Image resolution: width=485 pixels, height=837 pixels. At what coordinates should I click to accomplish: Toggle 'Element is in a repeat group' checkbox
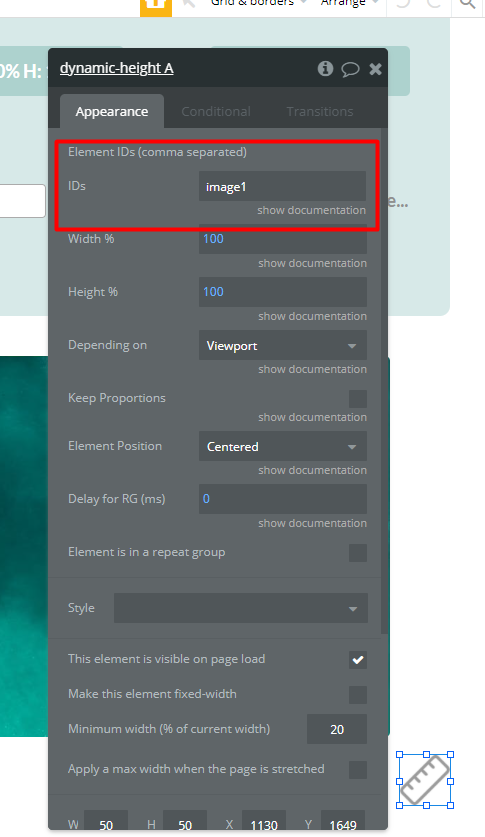(x=357, y=553)
